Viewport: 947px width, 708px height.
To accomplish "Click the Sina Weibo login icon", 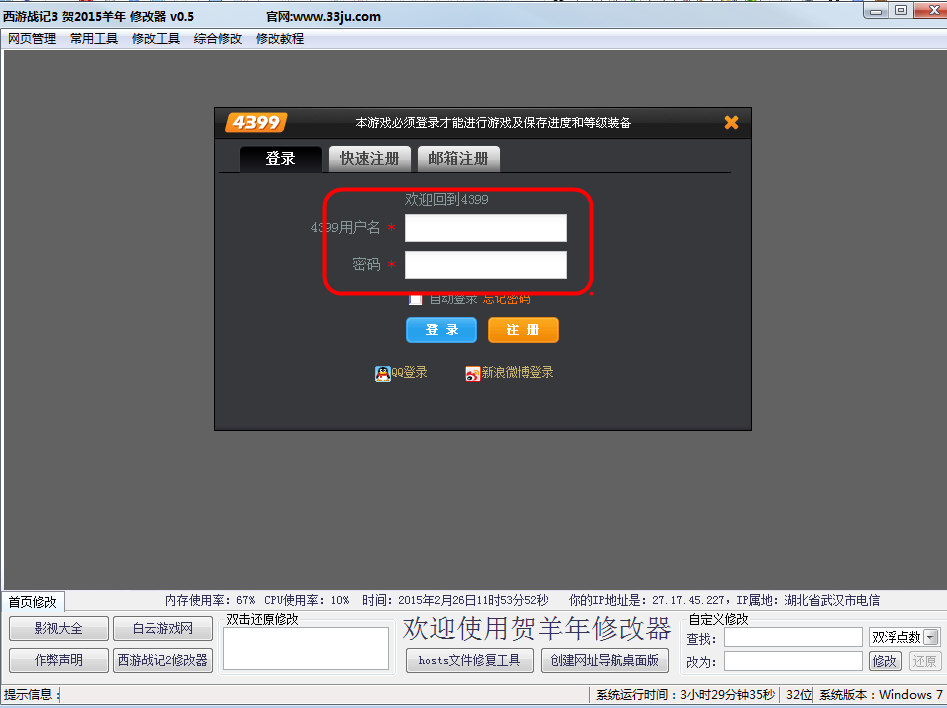I will tap(472, 373).
